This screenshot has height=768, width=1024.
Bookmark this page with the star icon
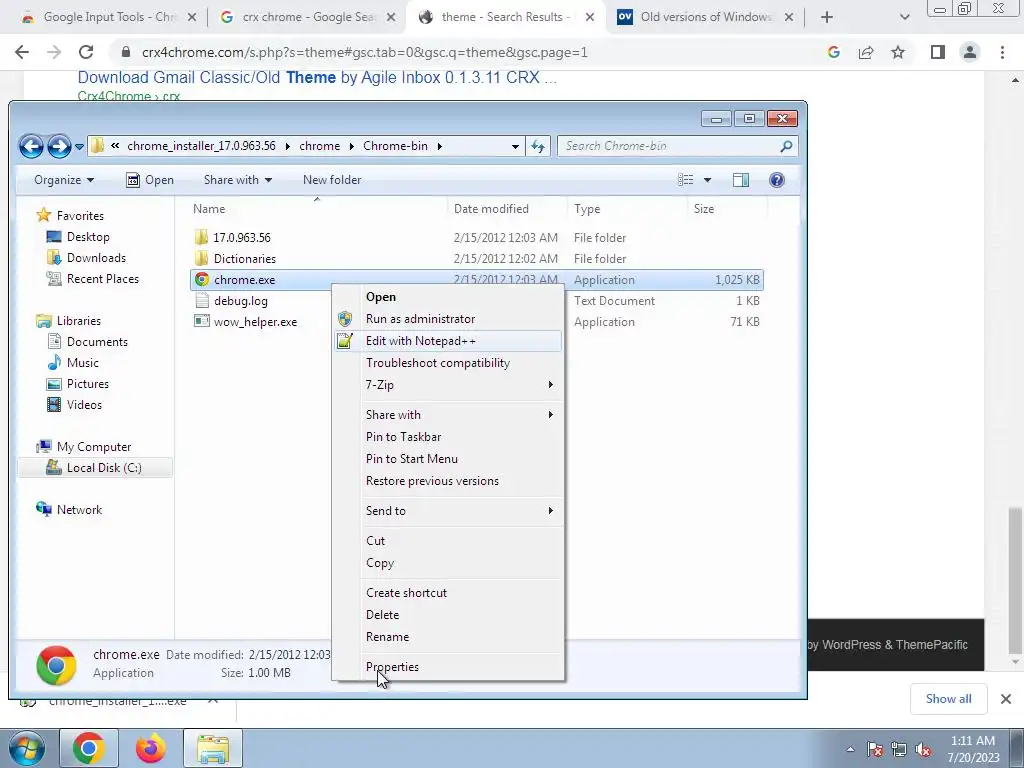pyautogui.click(x=899, y=52)
